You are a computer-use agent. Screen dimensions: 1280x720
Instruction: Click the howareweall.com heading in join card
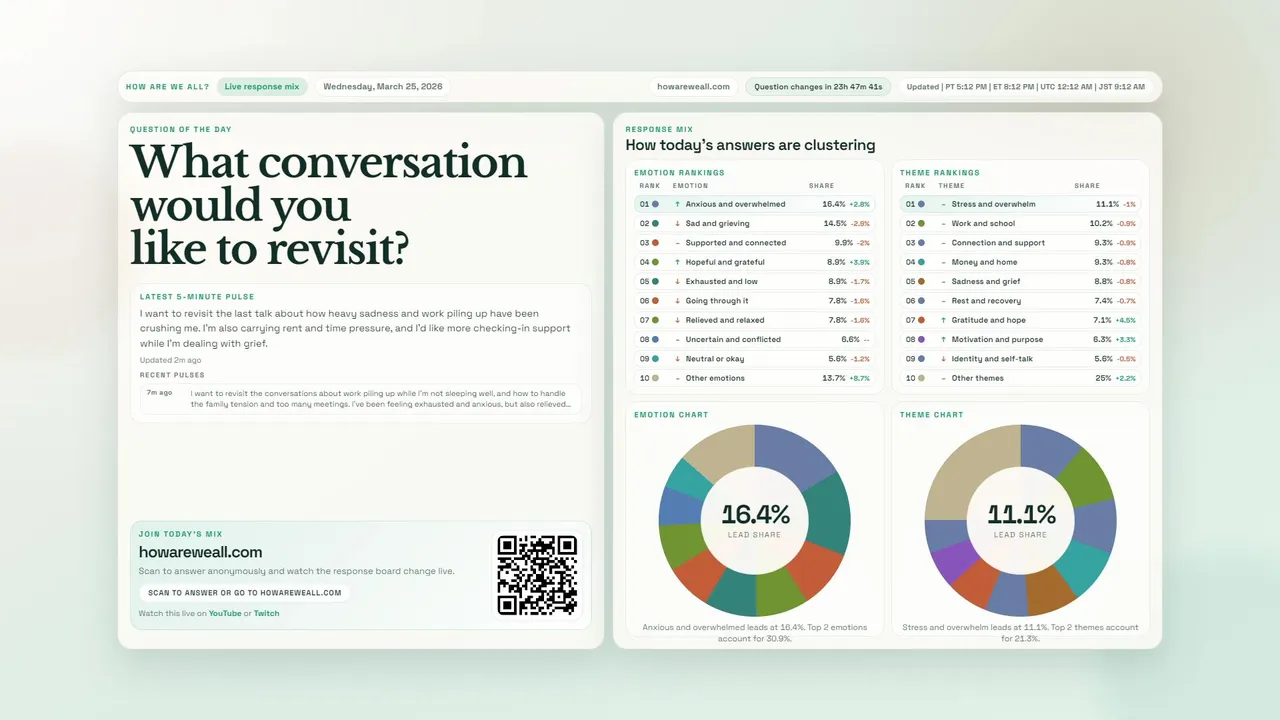tap(201, 552)
